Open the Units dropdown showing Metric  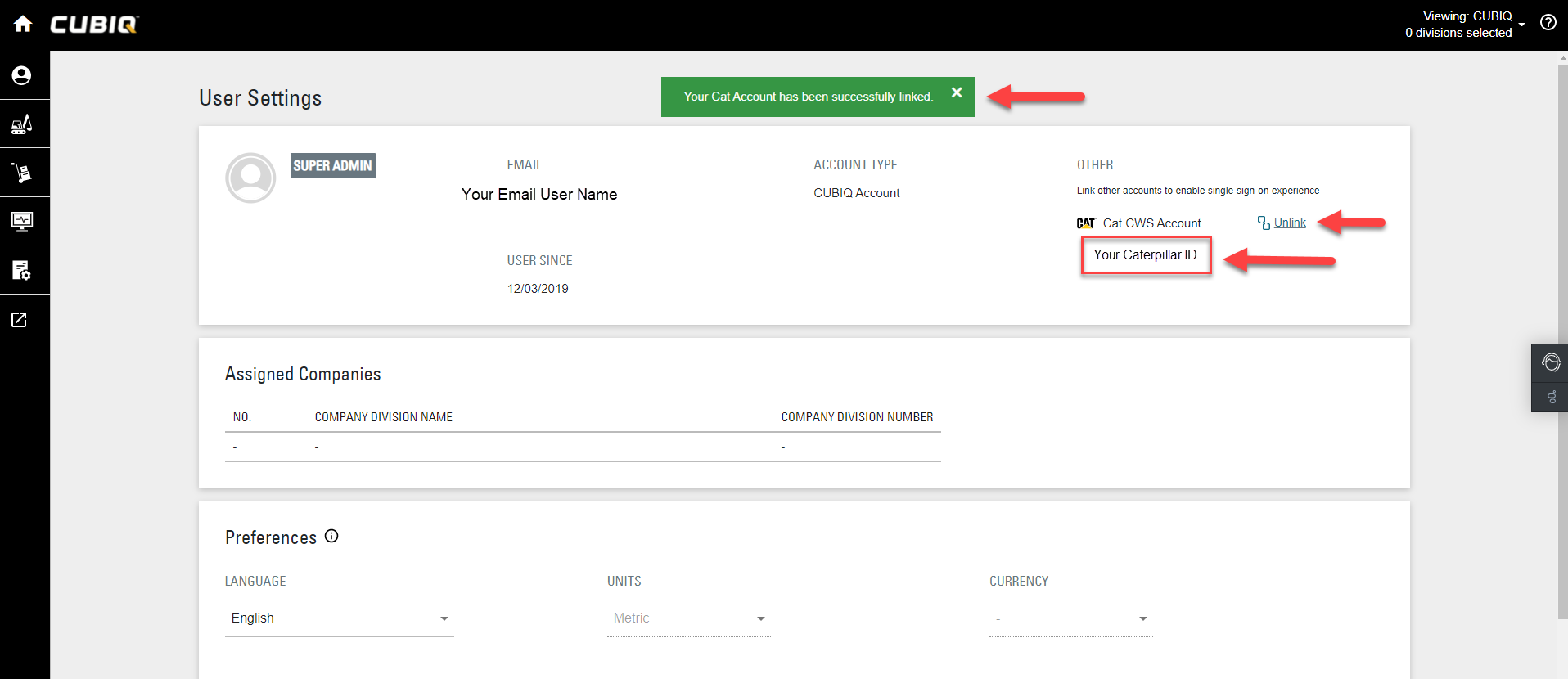click(x=688, y=618)
